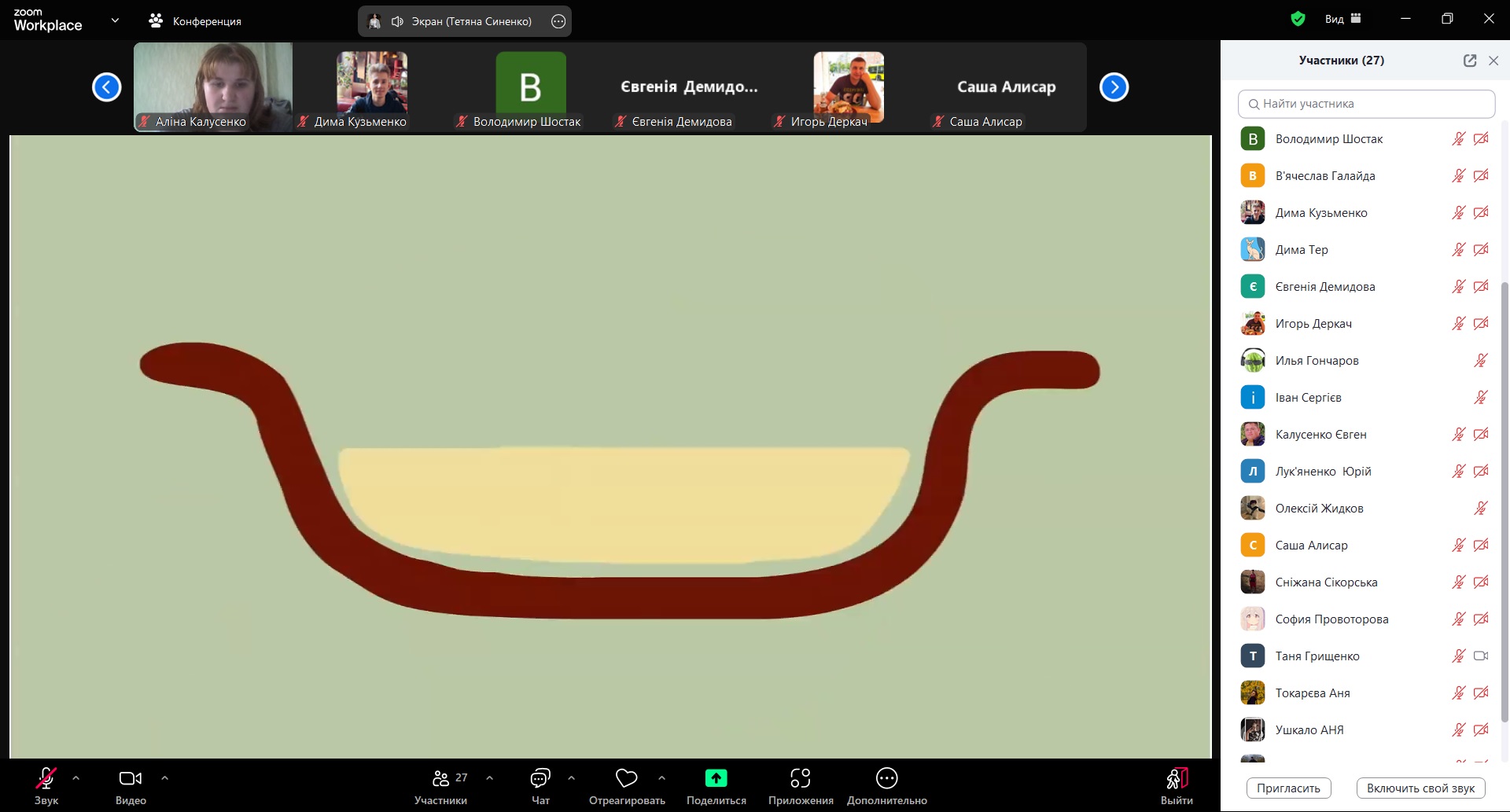Toggle the Participants panel button
This screenshot has height=812, width=1510.
(440, 779)
